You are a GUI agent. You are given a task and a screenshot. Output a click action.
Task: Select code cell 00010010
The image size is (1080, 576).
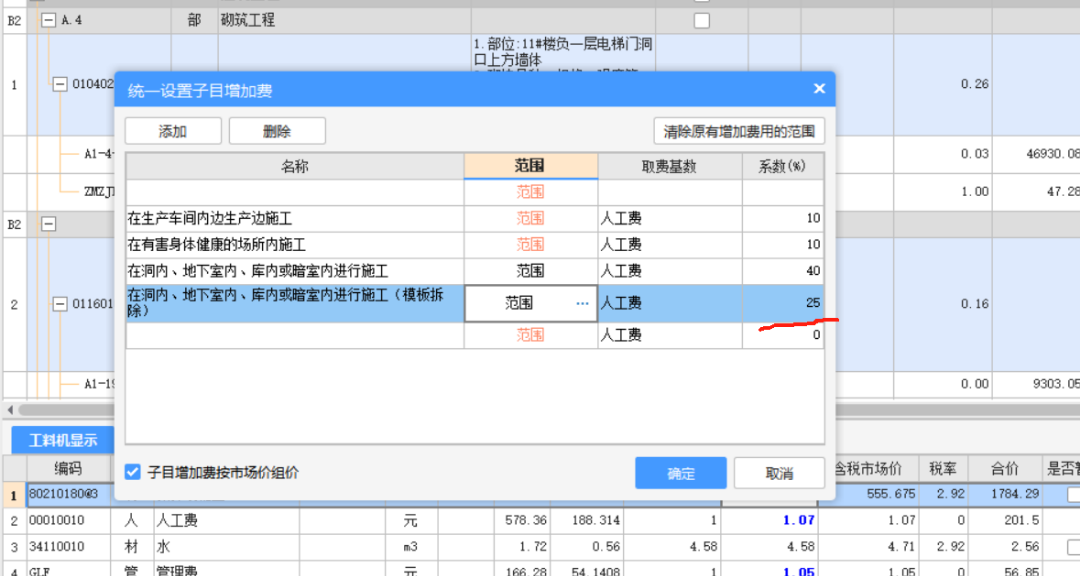(68, 520)
